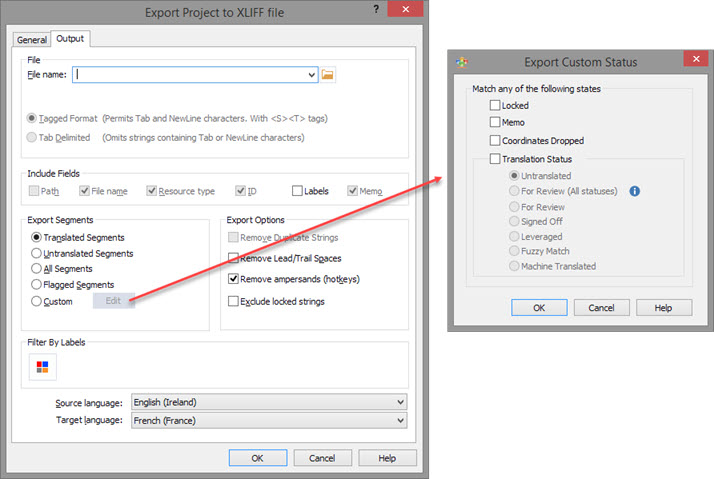Select the Machine Translated radio button
Image resolution: width=714 pixels, height=479 pixels.
pos(514,266)
